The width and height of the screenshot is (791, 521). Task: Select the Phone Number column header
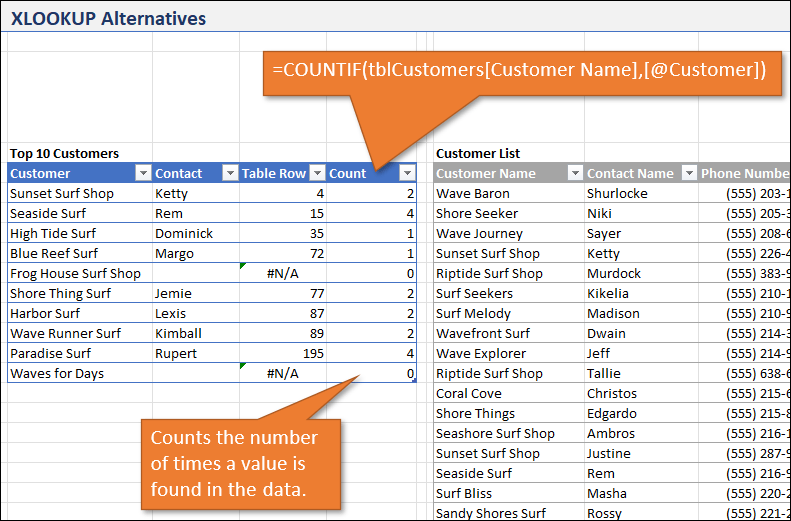pyautogui.click(x=744, y=173)
